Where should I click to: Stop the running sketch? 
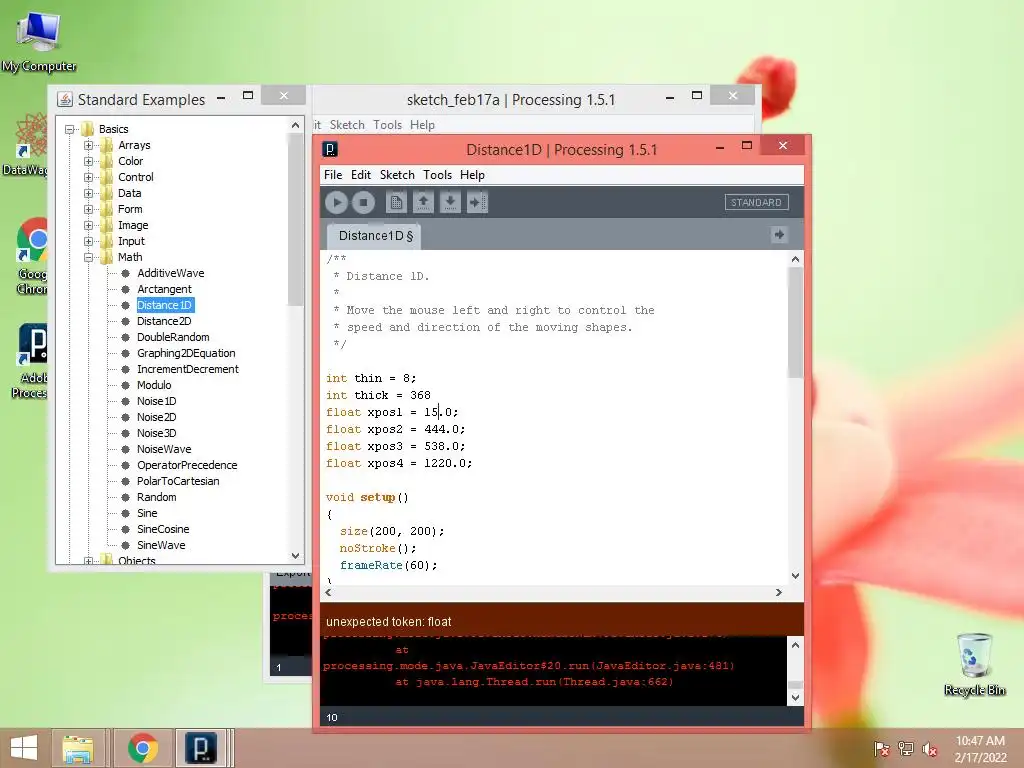pos(364,202)
